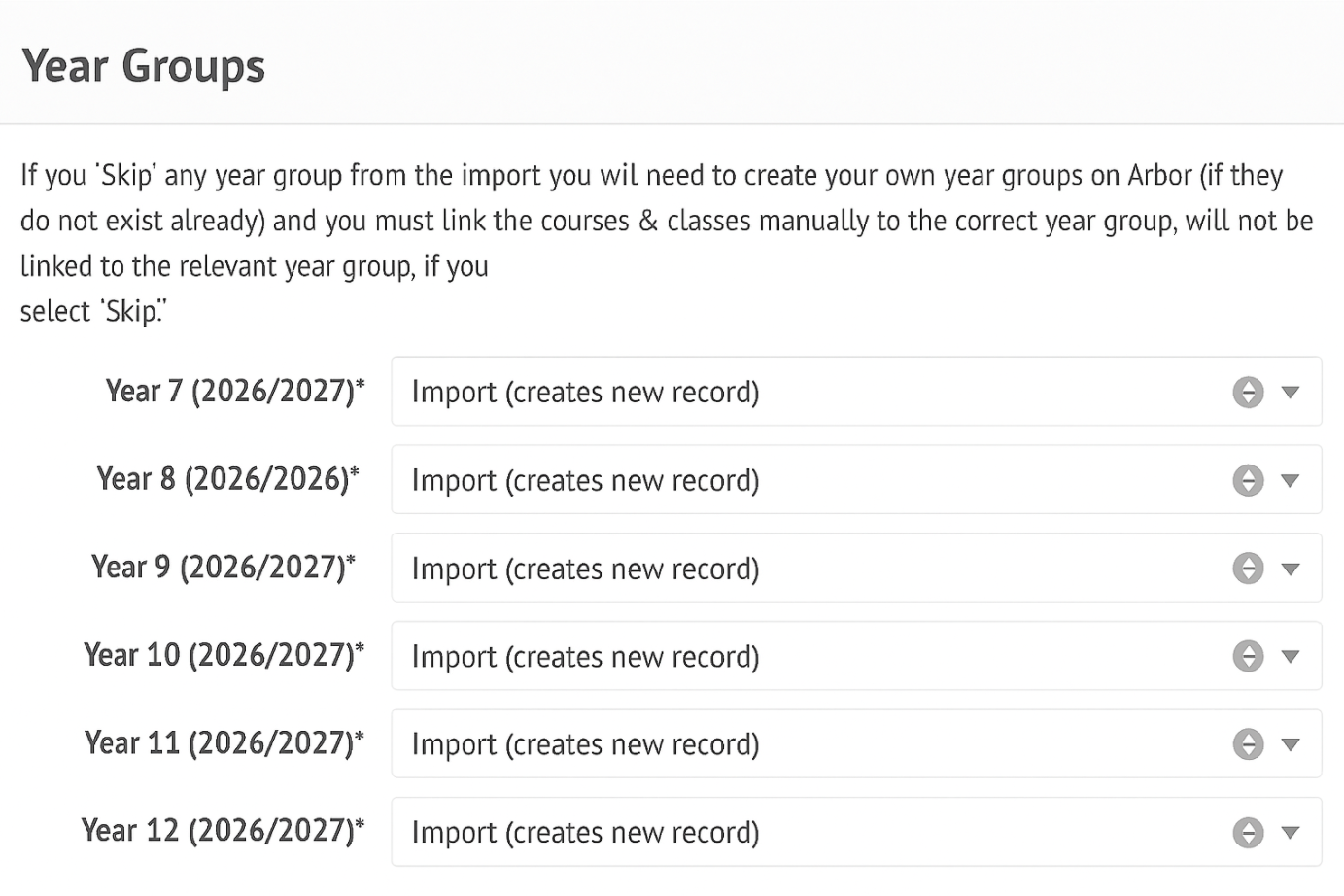The height and width of the screenshot is (896, 1344).
Task: Click the Year 7 'Import (creates new record)' field
Action: tap(585, 392)
